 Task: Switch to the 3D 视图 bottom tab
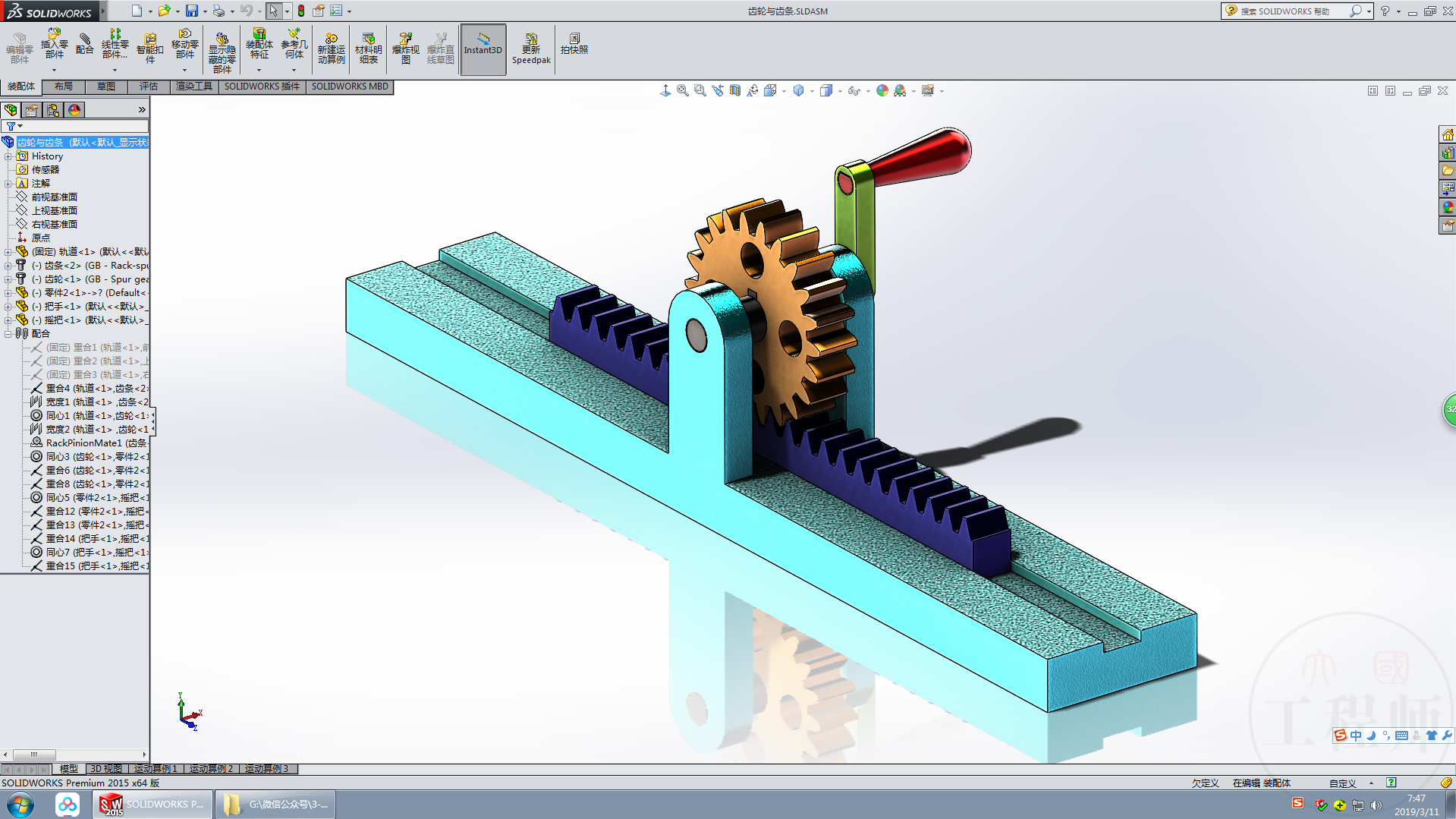tap(106, 769)
